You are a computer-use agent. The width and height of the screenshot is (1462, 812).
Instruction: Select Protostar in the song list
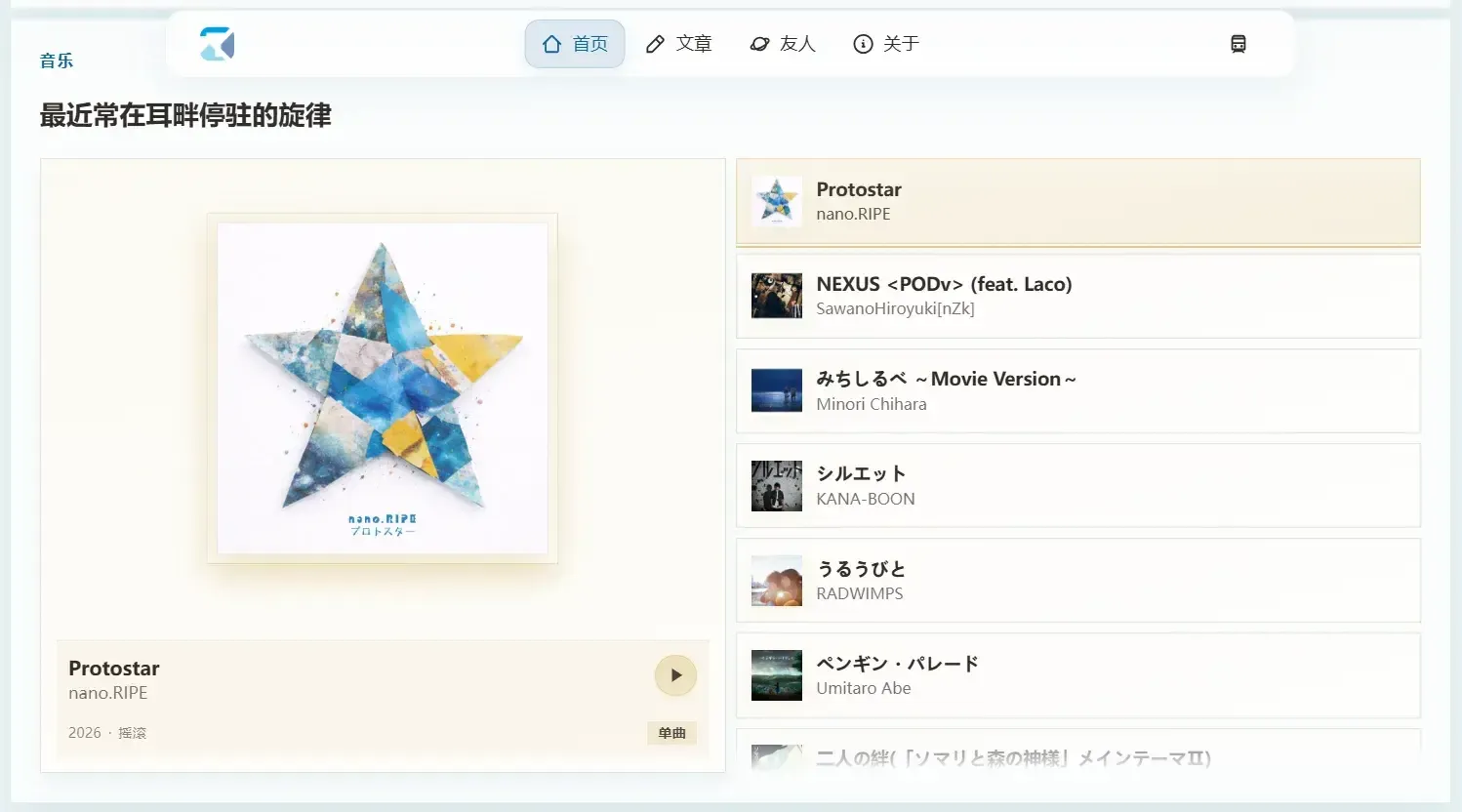[x=1078, y=201]
